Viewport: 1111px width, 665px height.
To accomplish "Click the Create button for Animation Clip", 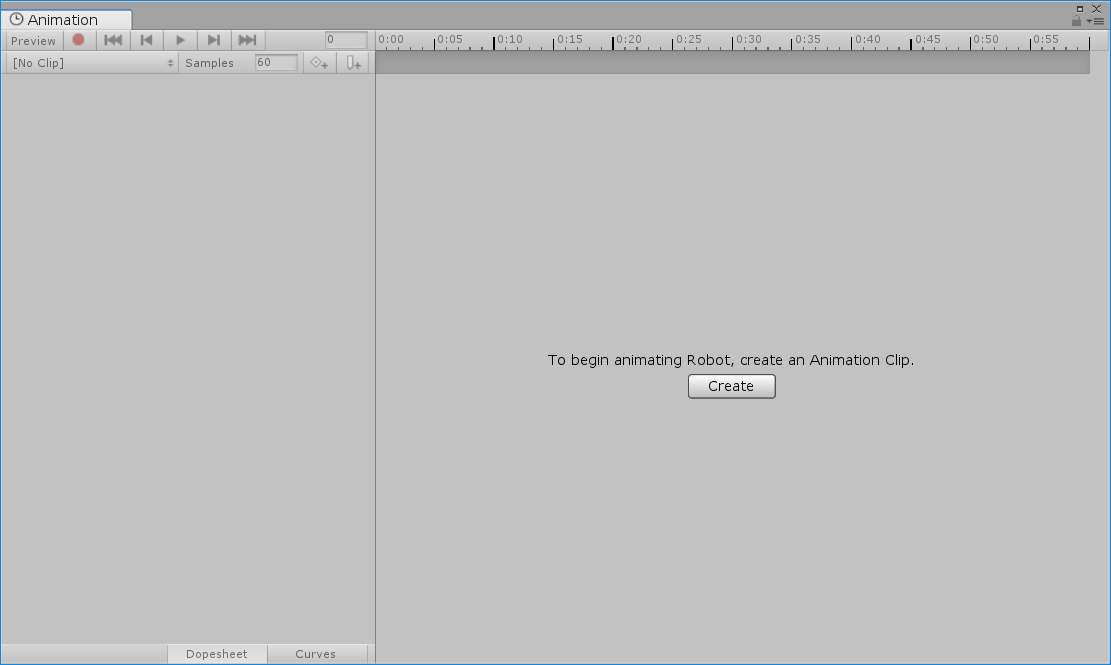I will tap(731, 386).
